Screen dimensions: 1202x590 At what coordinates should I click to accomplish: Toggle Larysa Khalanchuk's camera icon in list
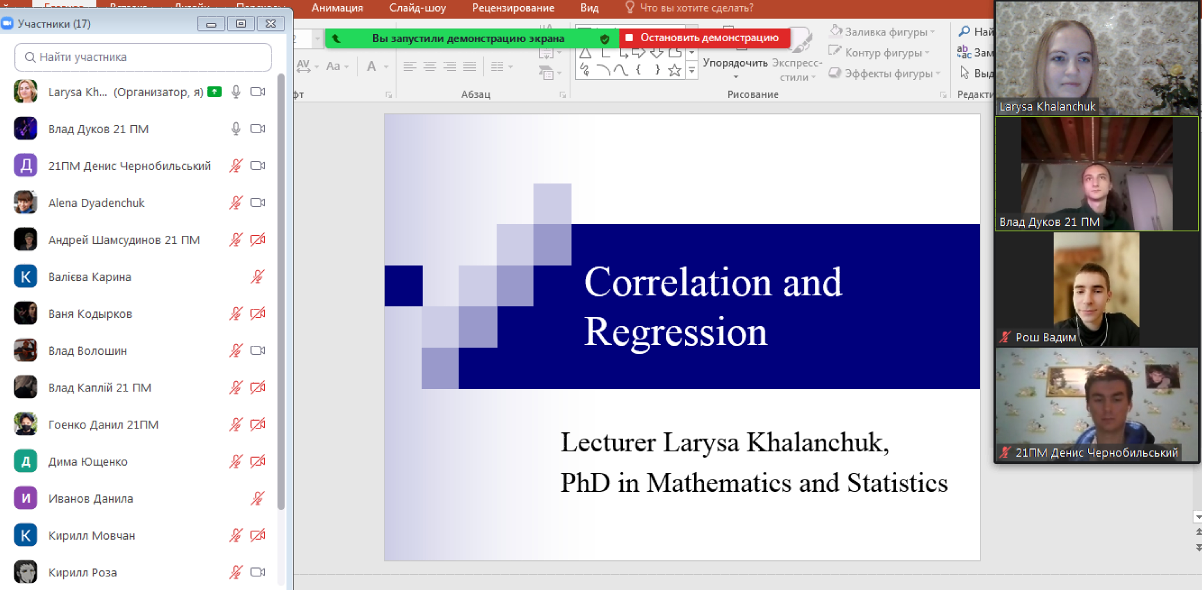tap(258, 92)
